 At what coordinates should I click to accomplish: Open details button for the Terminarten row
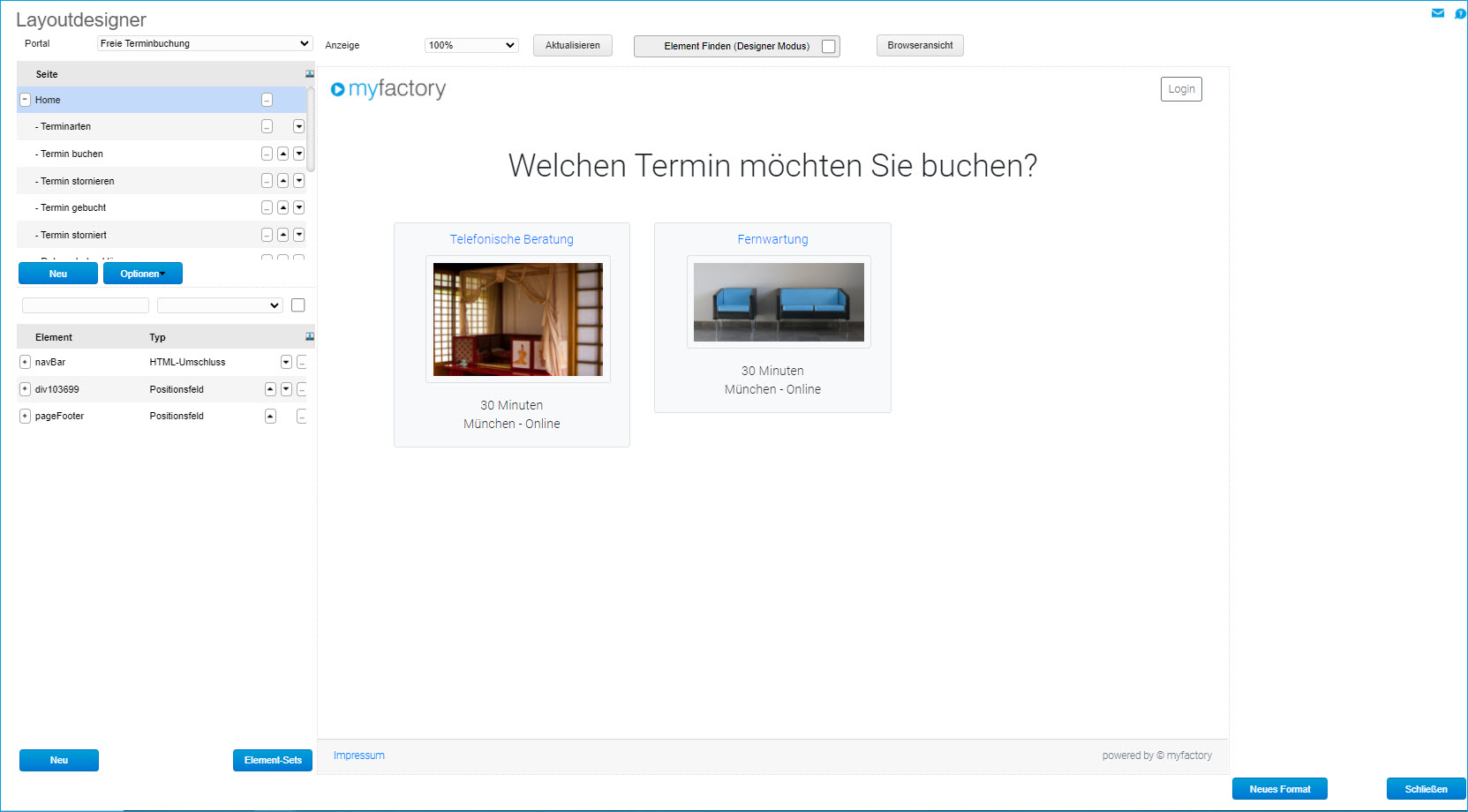(x=267, y=126)
